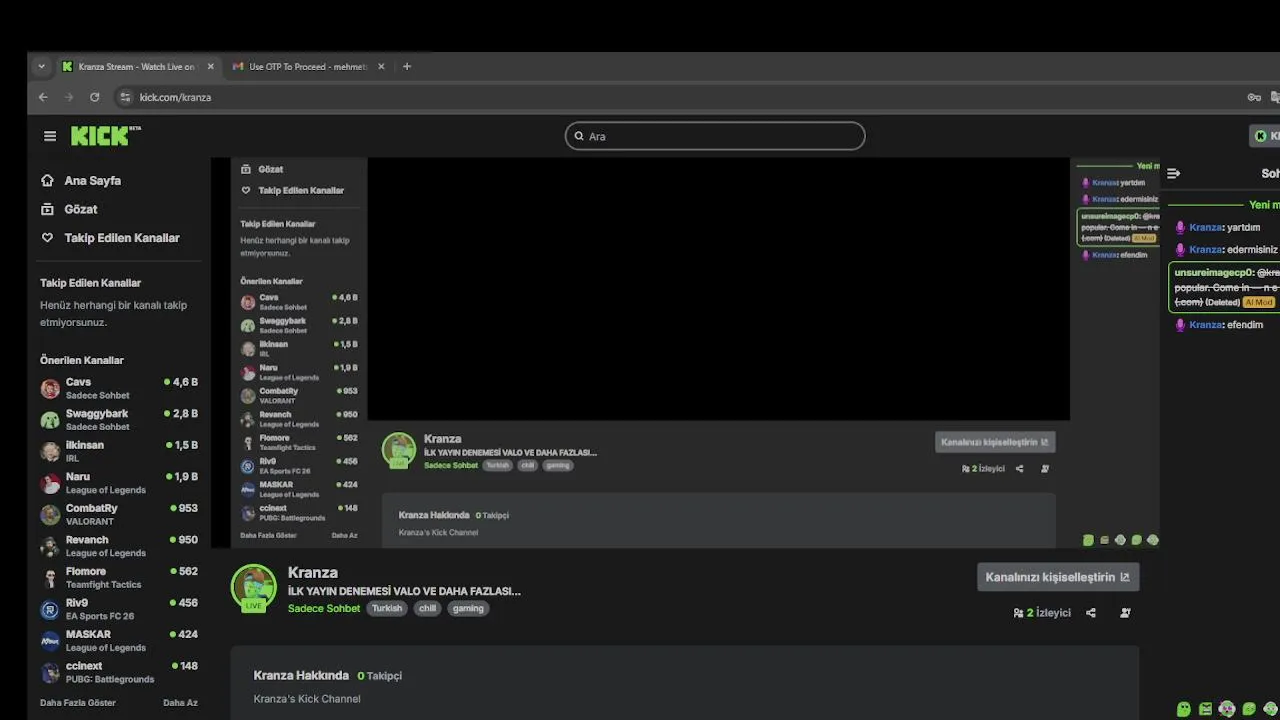1280x720 pixels.
Task: Click the share icon next to large 2 İzleyici
Action: tap(1091, 613)
